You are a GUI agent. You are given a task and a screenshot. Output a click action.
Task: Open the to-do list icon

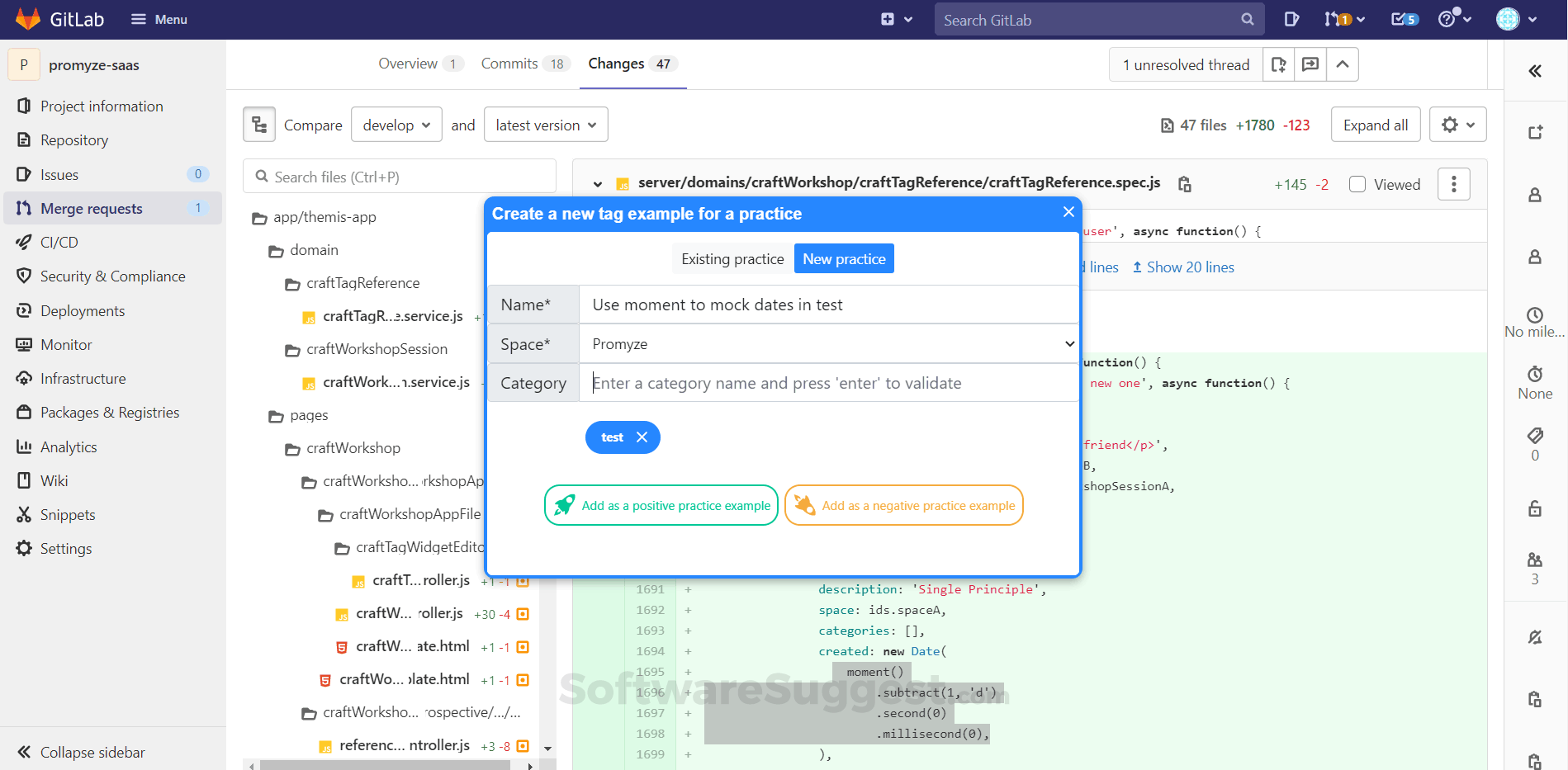click(1404, 19)
